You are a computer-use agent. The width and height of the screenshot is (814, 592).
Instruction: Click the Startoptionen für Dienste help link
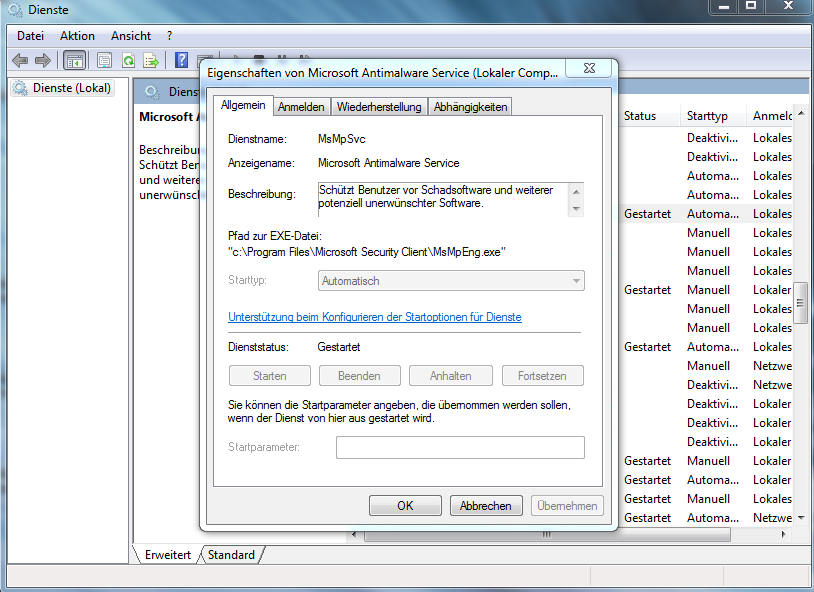[375, 317]
